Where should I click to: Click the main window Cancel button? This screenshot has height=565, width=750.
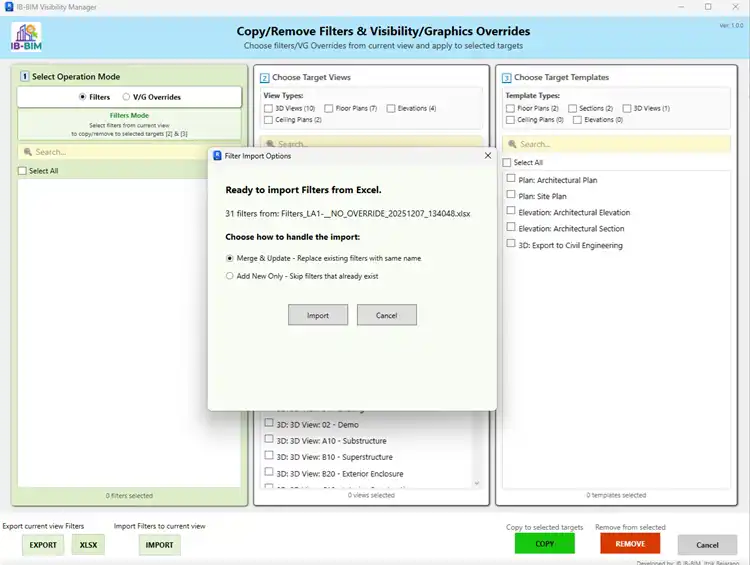pos(707,545)
